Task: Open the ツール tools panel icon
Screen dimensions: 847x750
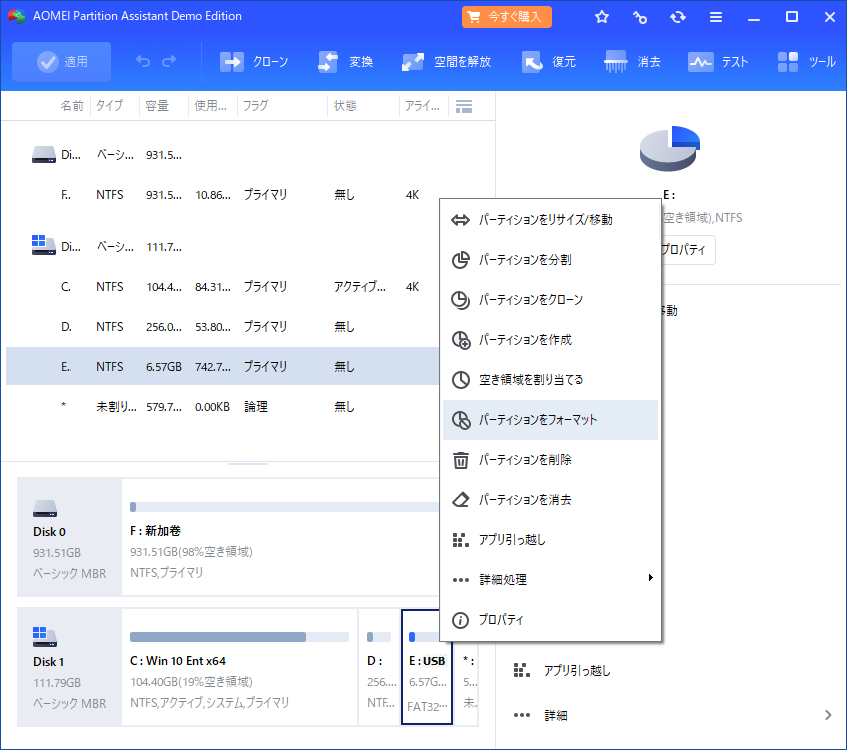Action: coord(790,61)
